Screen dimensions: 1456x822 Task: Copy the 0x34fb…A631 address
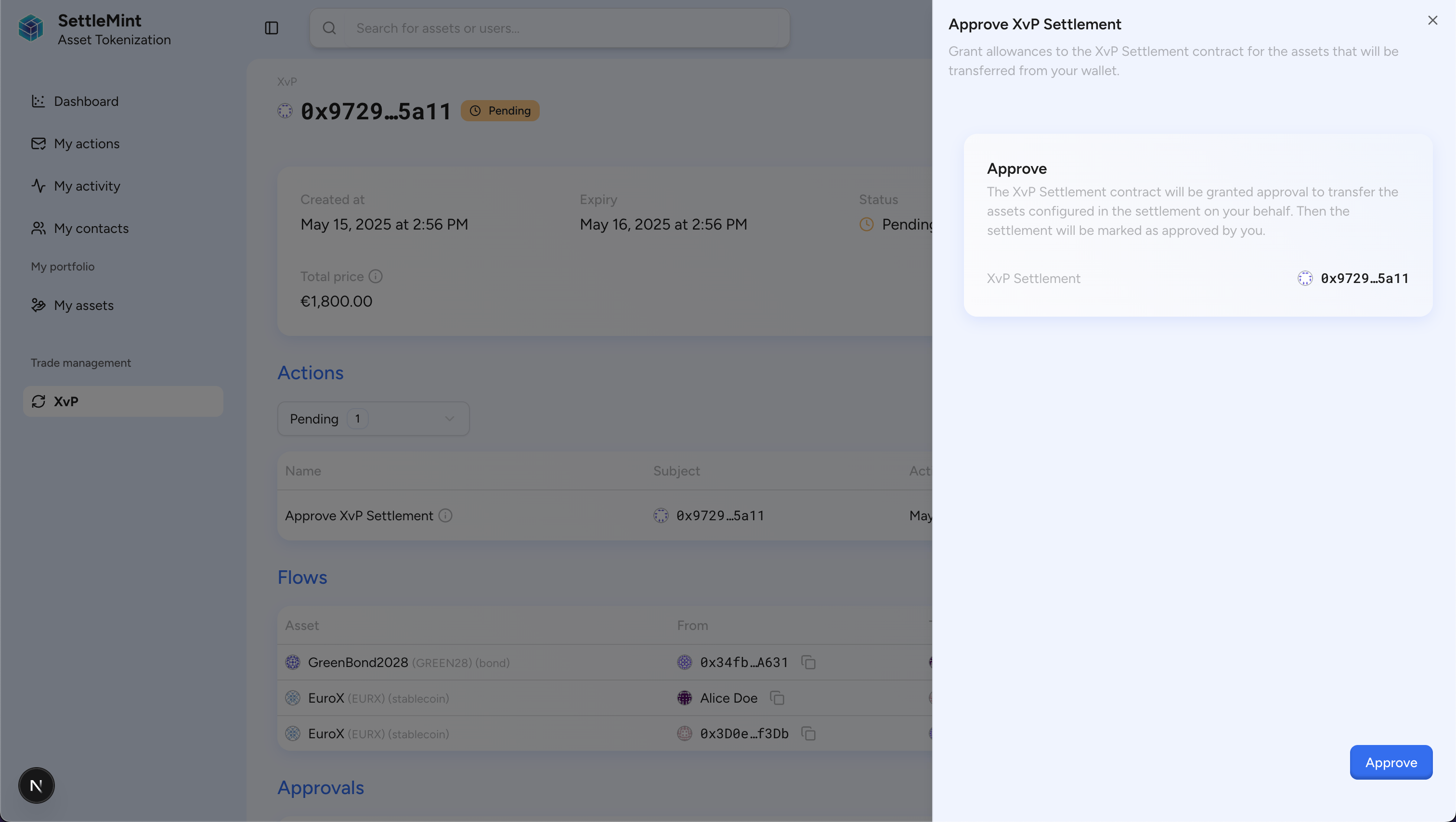808,662
